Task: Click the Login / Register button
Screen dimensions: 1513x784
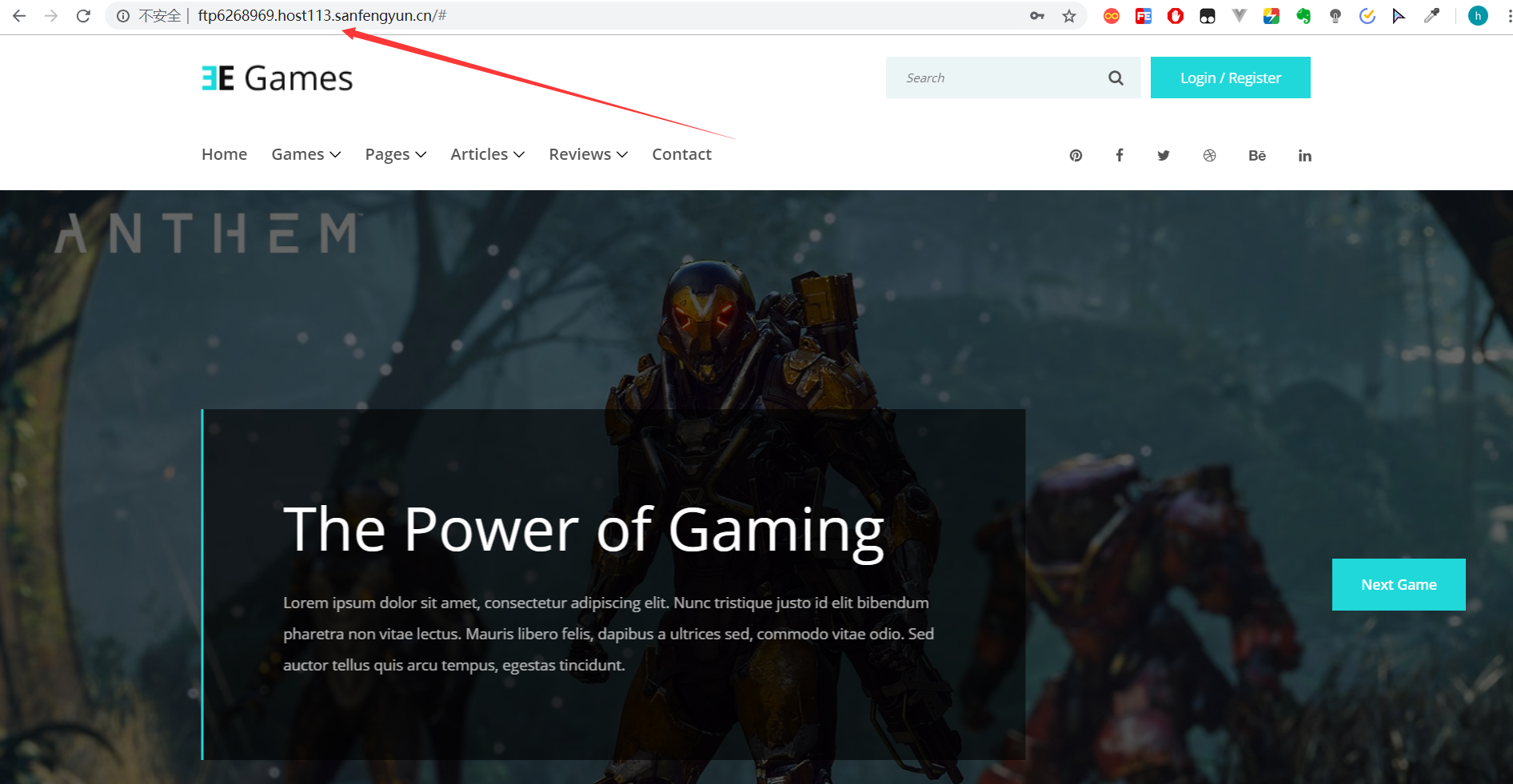Action: (x=1231, y=78)
